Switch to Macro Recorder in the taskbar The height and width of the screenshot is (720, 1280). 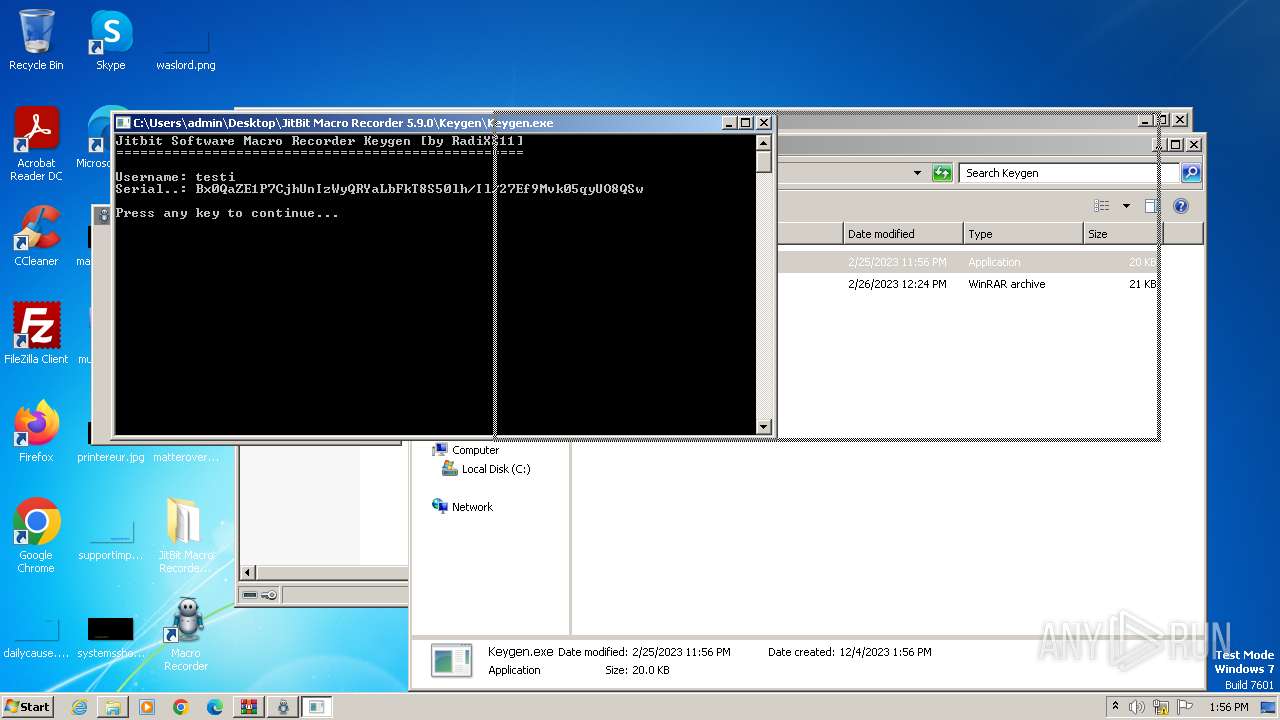pyautogui.click(x=283, y=707)
